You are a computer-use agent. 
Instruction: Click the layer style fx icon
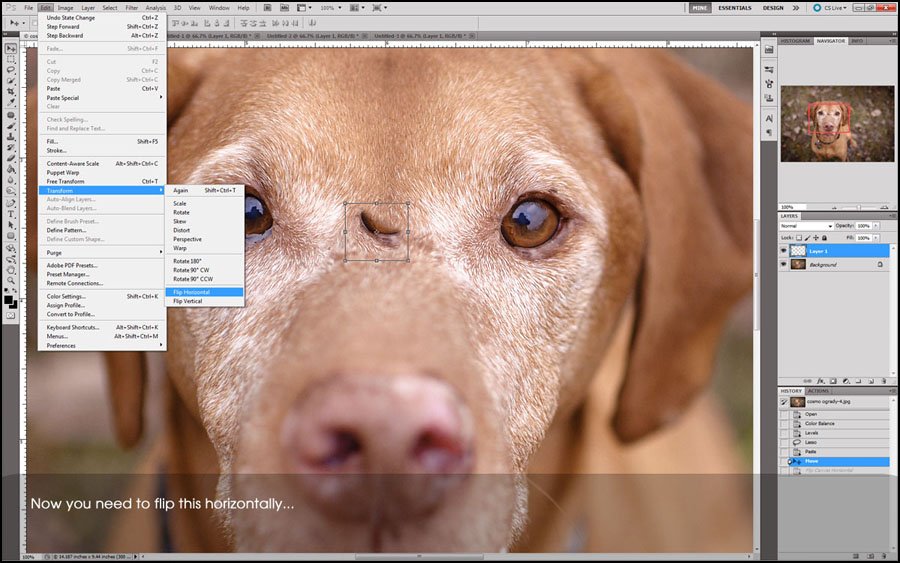coord(821,381)
